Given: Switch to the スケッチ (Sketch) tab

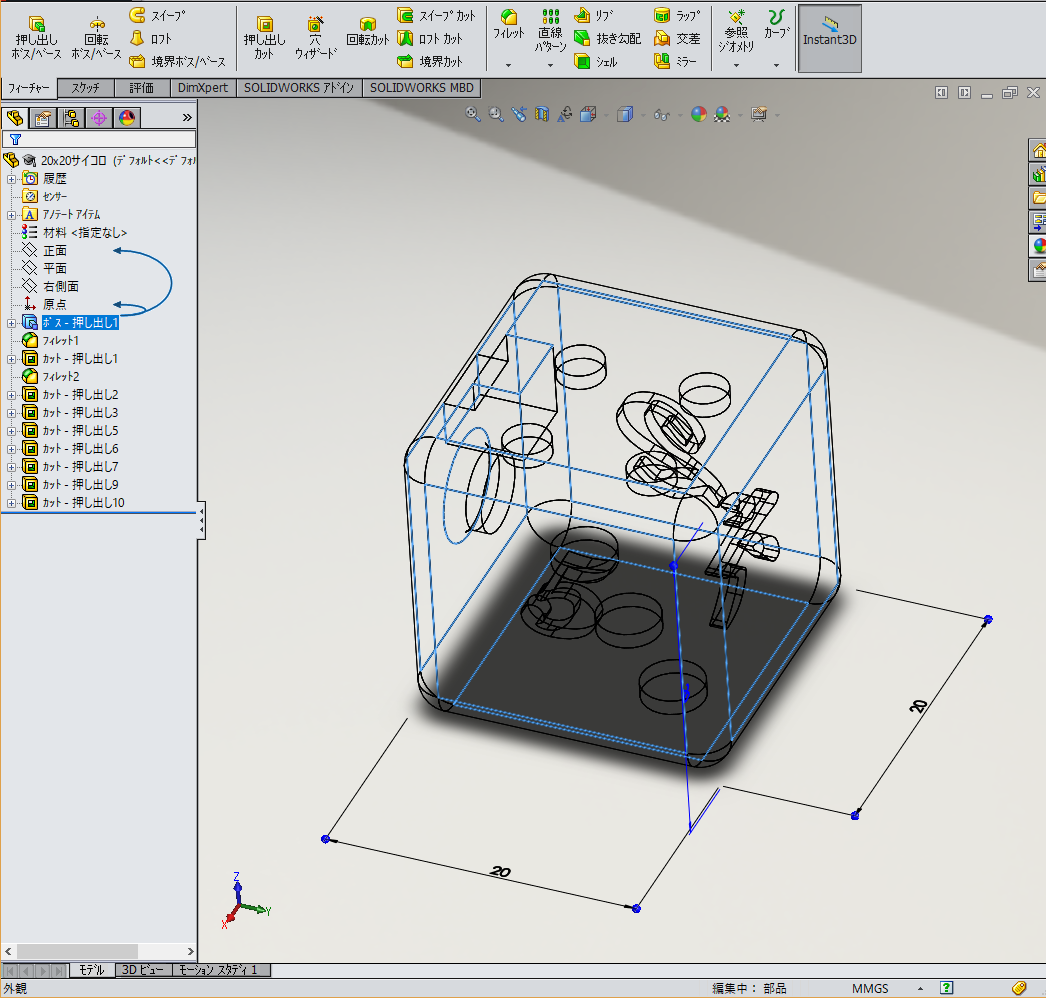Looking at the screenshot, I should 85,88.
